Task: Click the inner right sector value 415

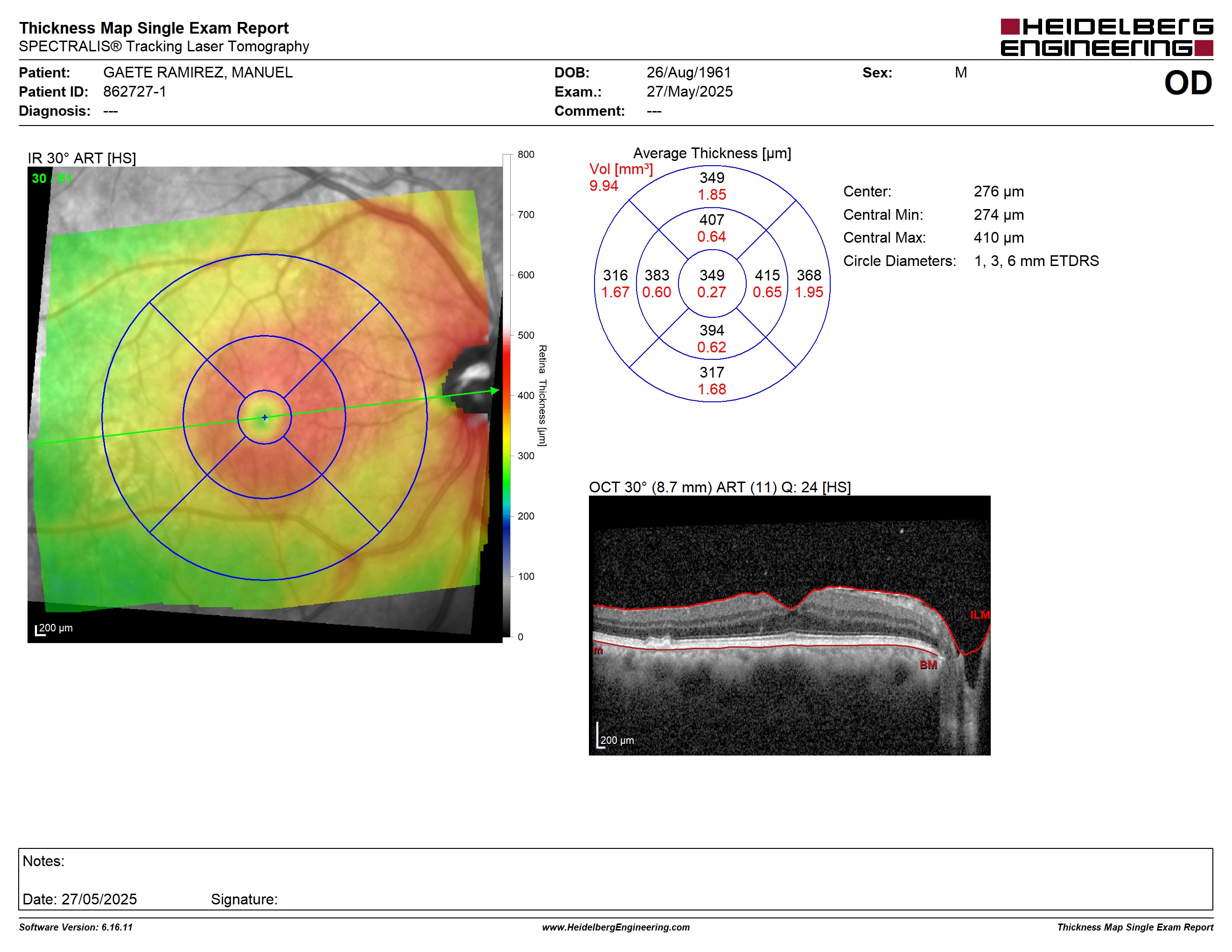Action: point(767,275)
